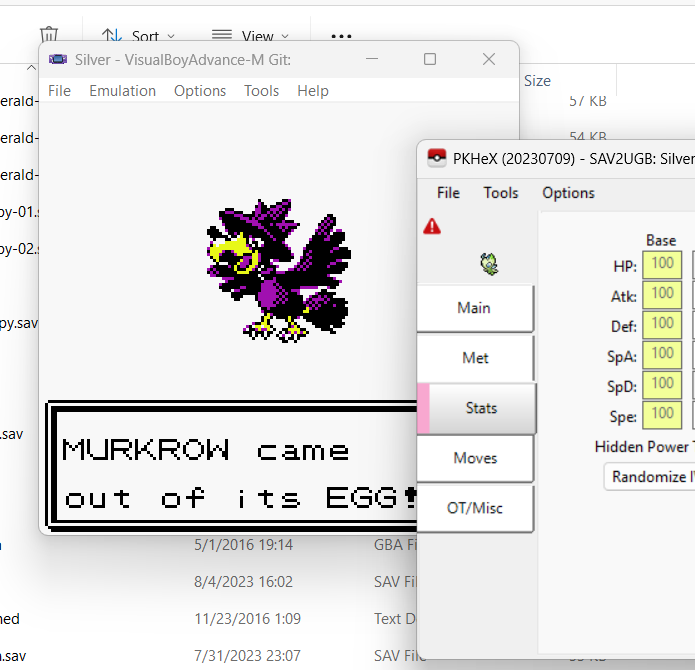Viewport: 695px width, 670px height.
Task: Click the Celebi sprite icon in PKHeX
Action: tap(489, 264)
